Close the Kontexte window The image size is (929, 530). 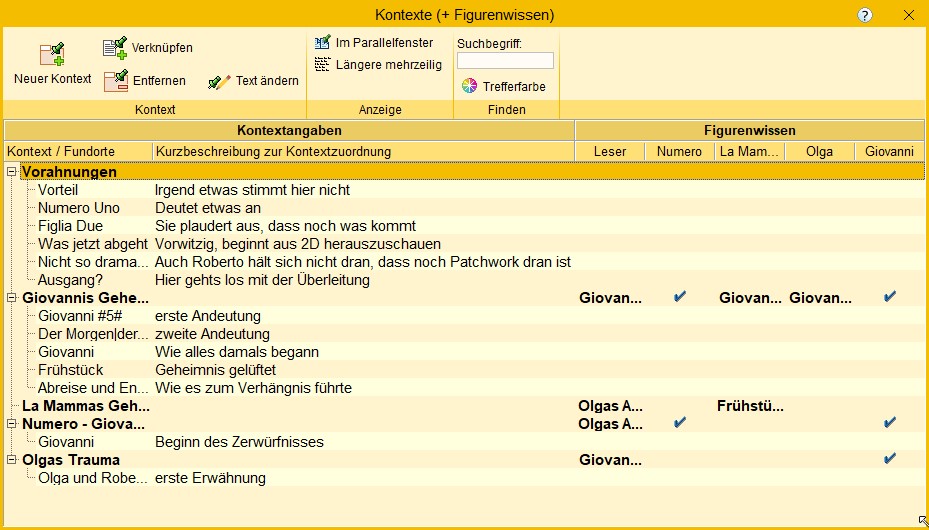click(x=908, y=15)
